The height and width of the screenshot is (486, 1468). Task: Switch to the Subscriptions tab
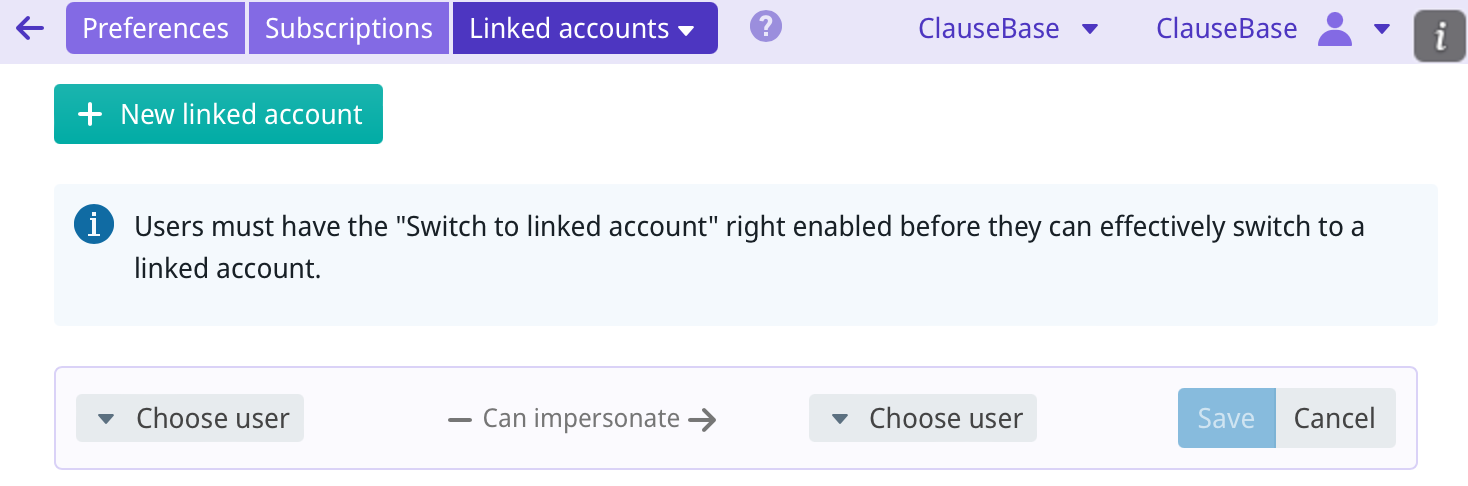(349, 28)
